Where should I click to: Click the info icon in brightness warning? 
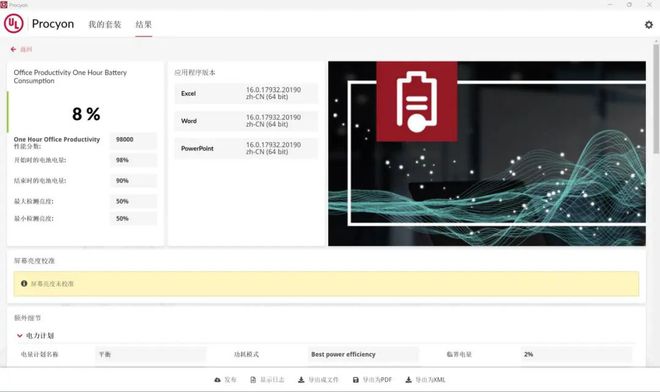pos(24,283)
